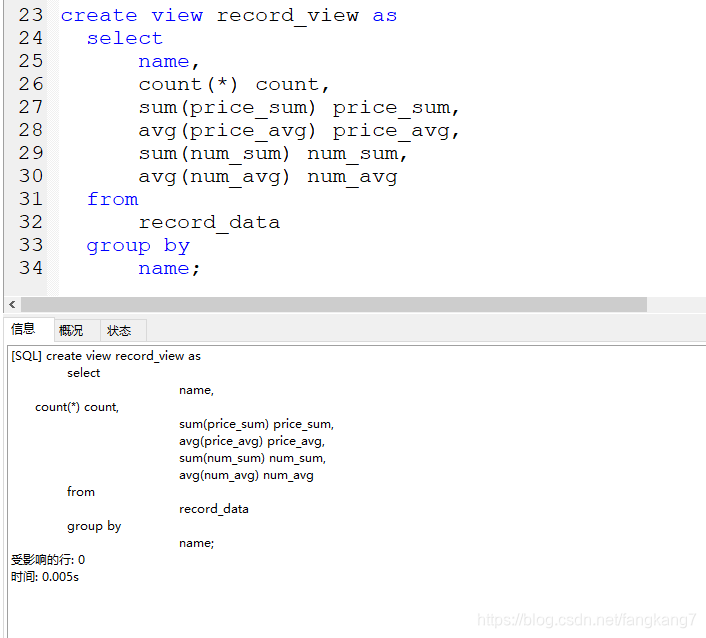
Task: Click the editor horizontal scrollbar thumb
Action: (x=334, y=304)
